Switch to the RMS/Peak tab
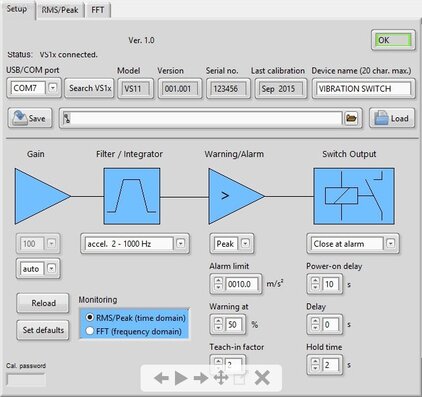 (60, 10)
